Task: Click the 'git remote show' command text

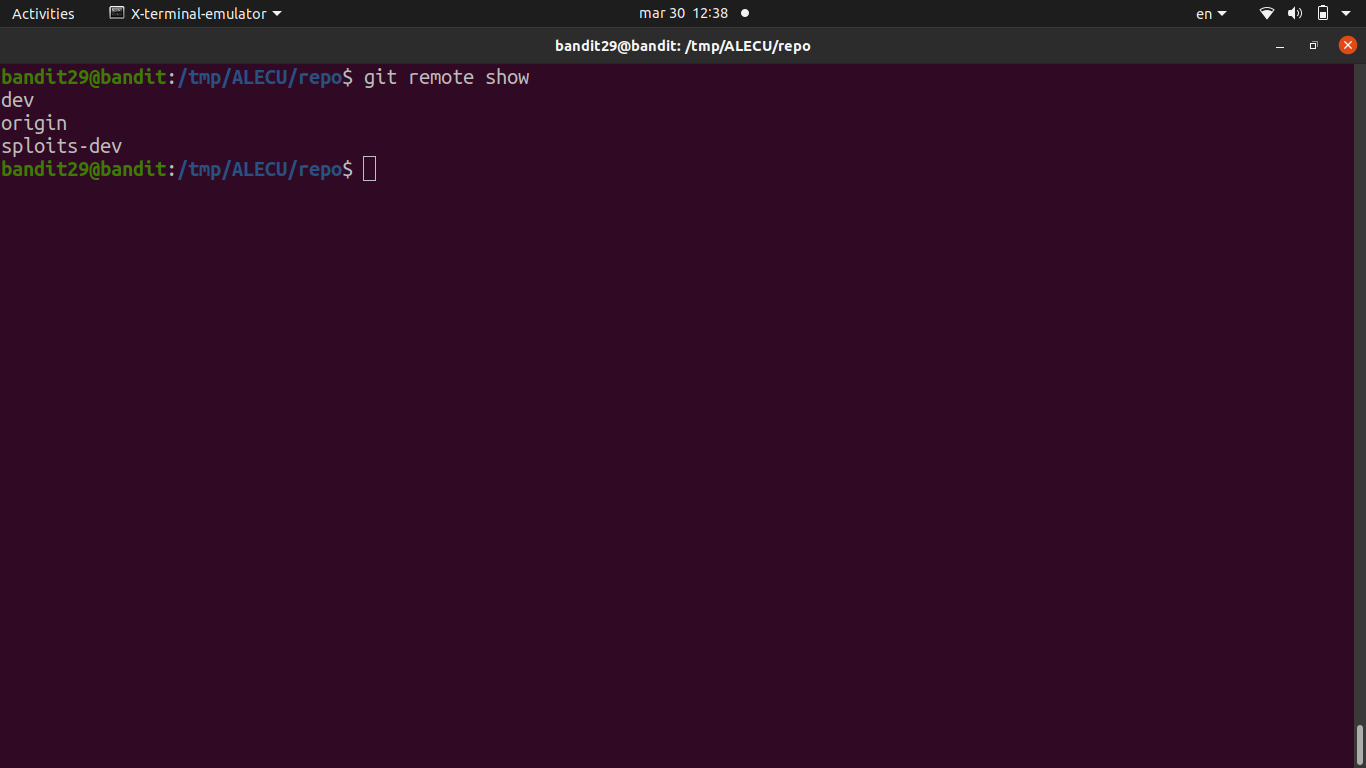Action: click(446, 77)
